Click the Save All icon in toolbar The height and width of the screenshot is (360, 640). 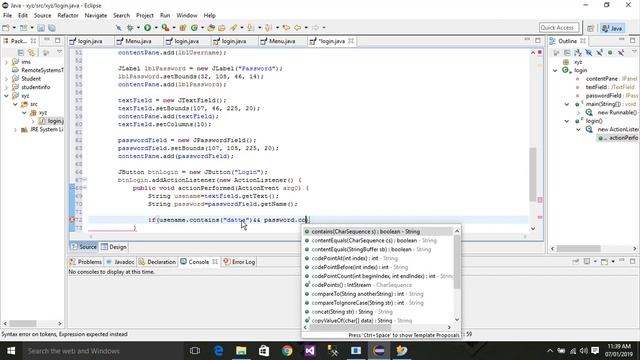click(52, 28)
